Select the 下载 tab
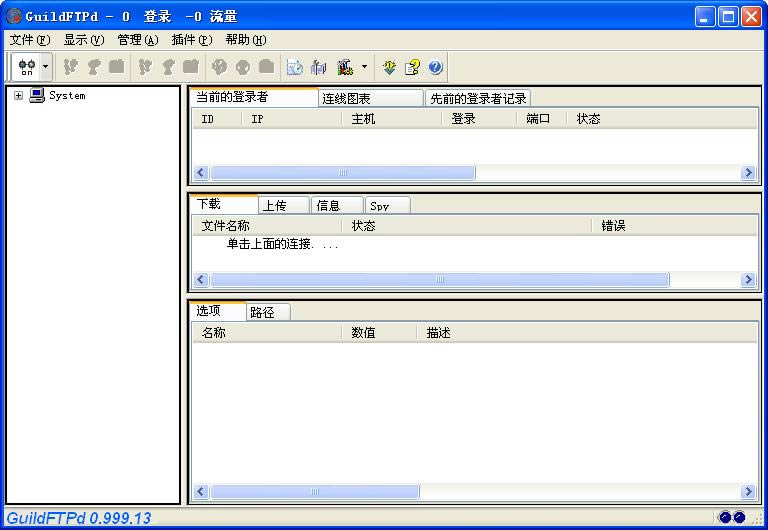768x530 pixels. 223,204
